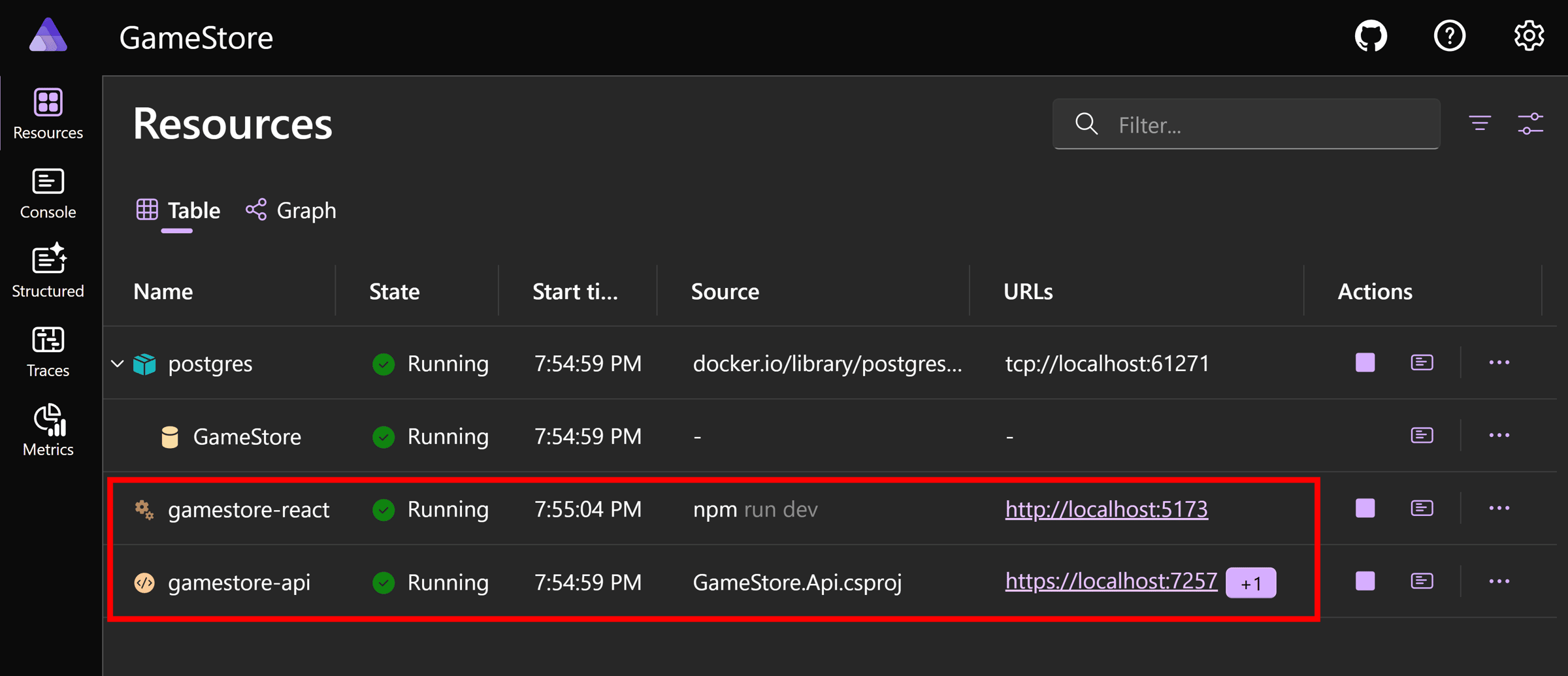Click the Running state of gamestore-react
Screen dimensions: 1568x676
[x=431, y=509]
